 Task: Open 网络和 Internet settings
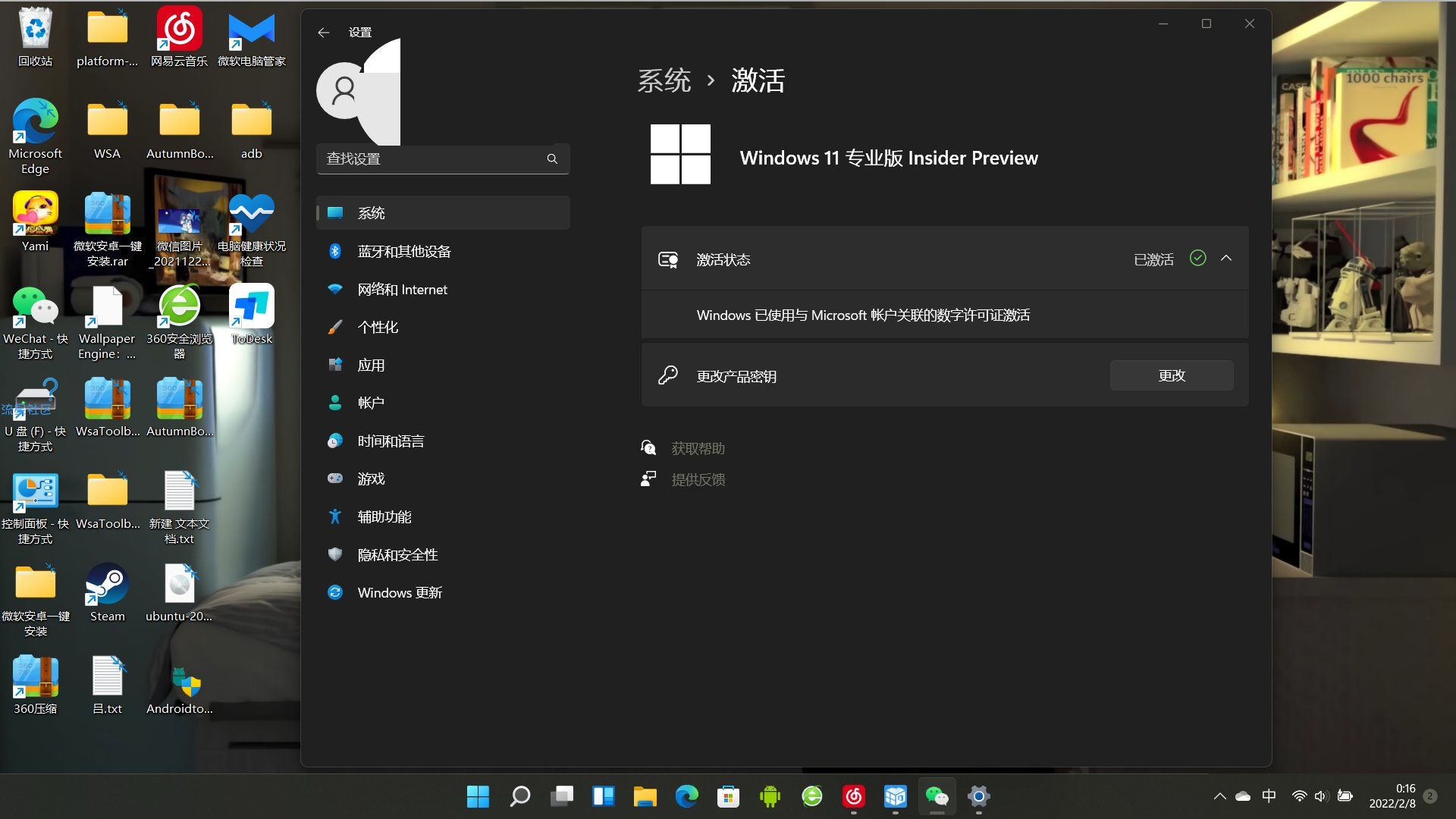(443, 289)
